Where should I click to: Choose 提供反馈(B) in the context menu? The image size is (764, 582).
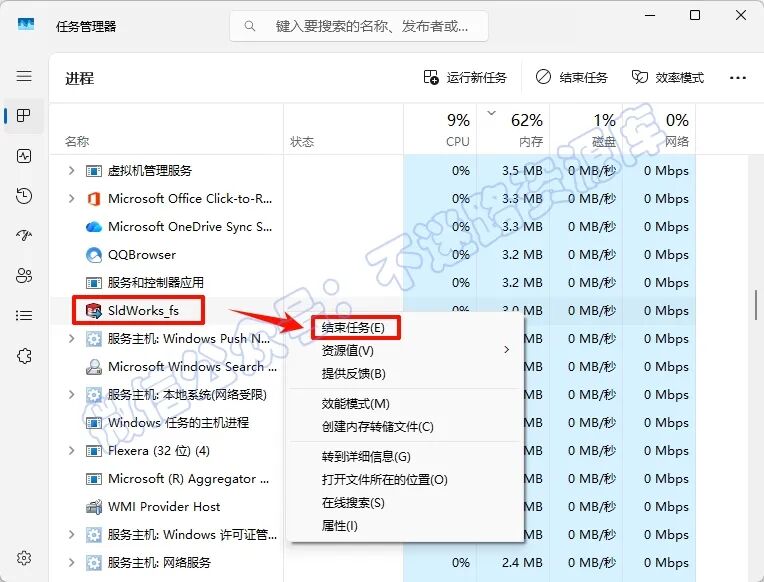[406, 373]
